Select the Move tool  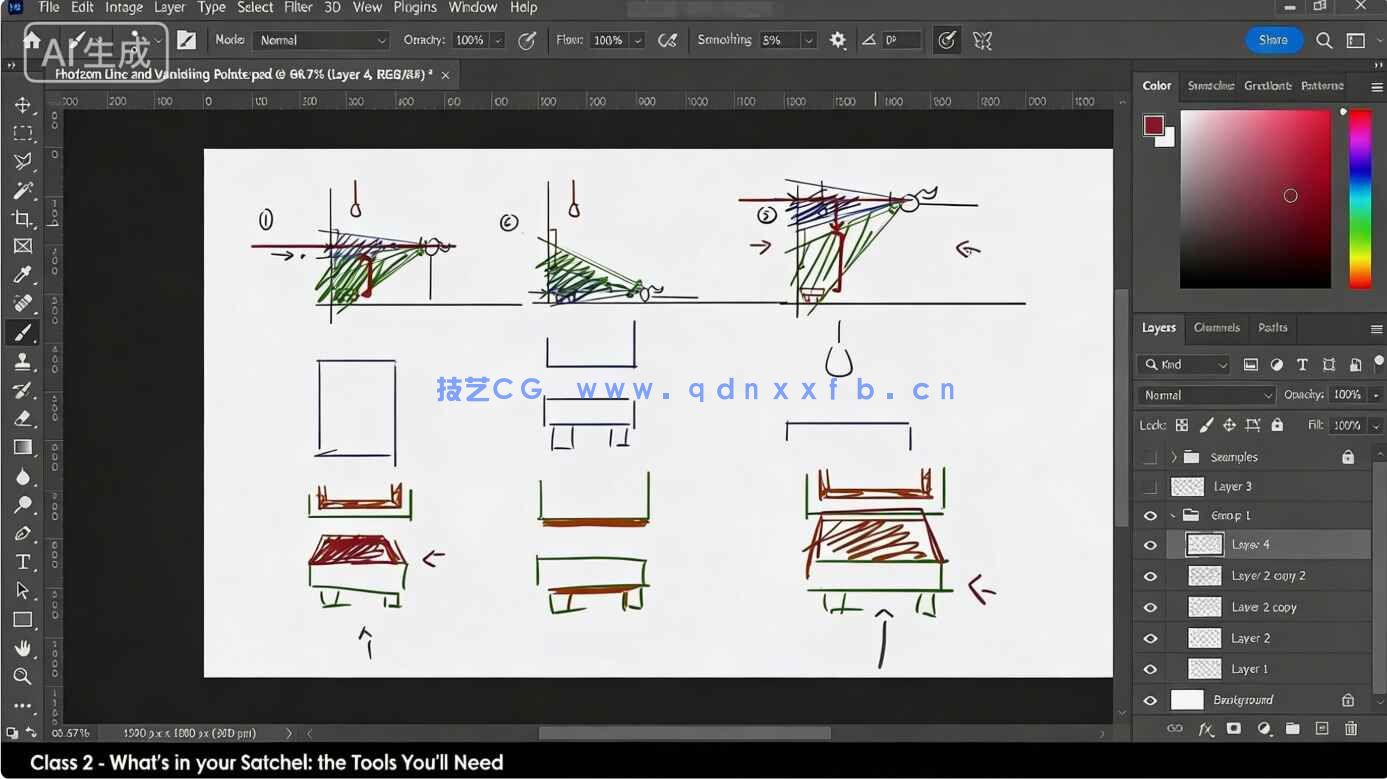click(22, 105)
